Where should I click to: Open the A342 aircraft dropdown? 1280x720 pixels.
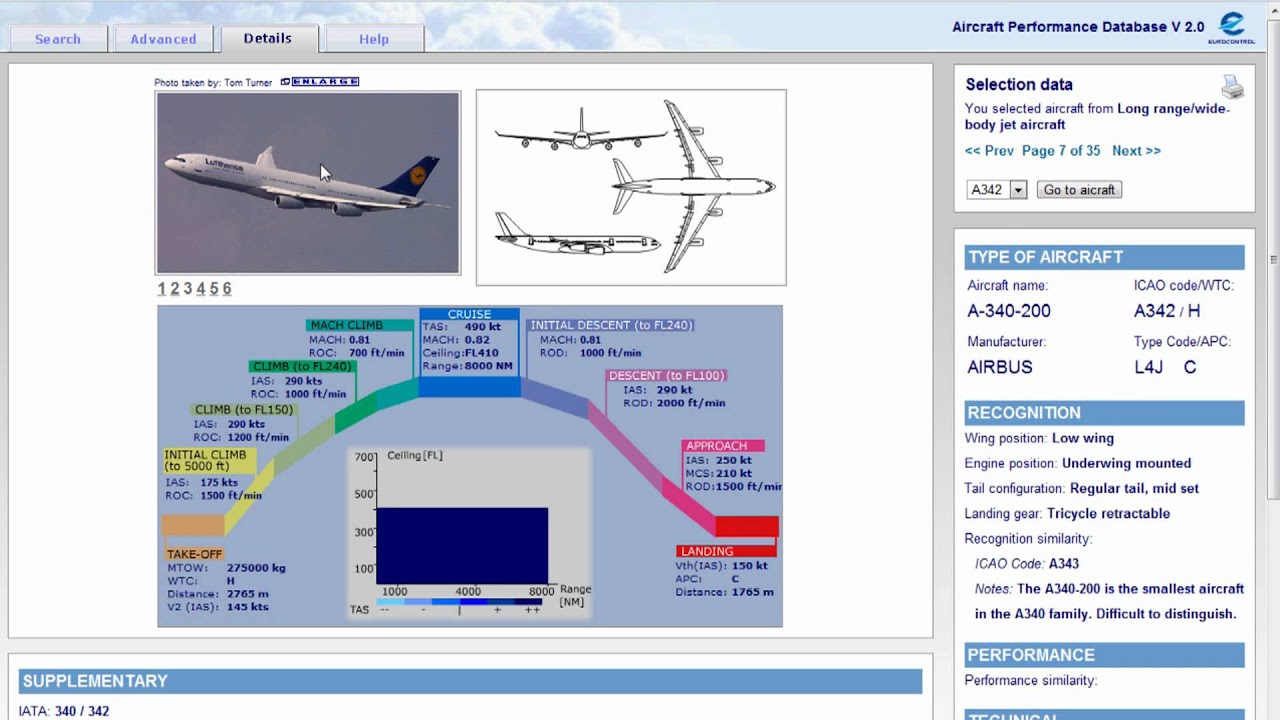(x=997, y=190)
